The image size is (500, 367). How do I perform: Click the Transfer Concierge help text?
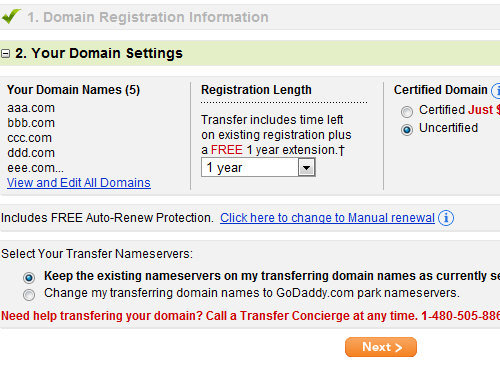coord(251,316)
